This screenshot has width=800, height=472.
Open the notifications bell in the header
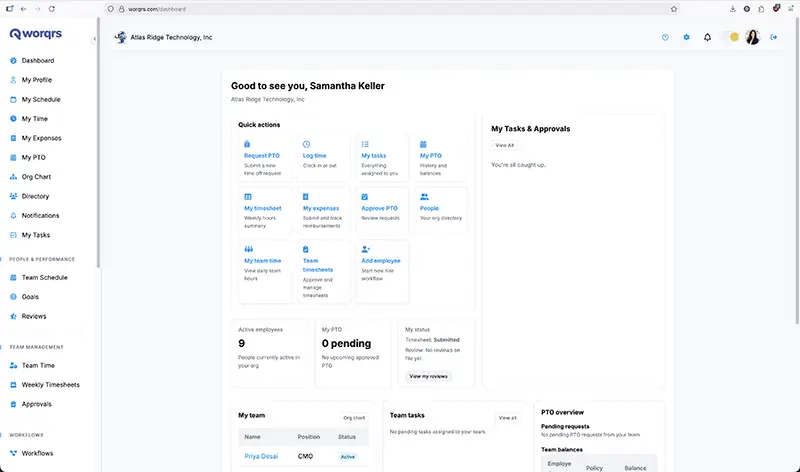[707, 37]
